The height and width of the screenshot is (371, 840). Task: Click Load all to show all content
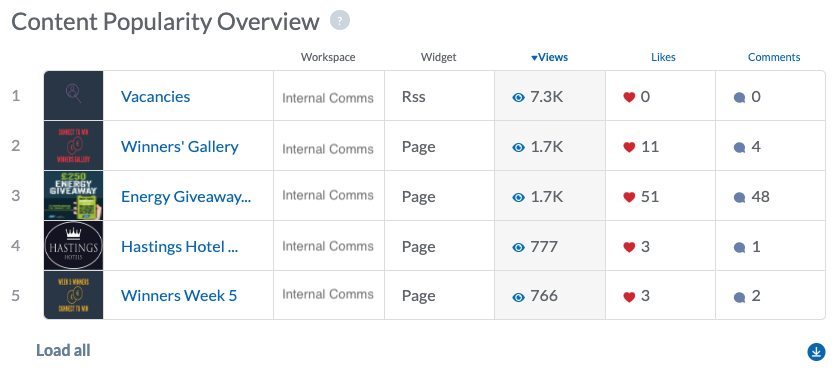[x=63, y=351]
